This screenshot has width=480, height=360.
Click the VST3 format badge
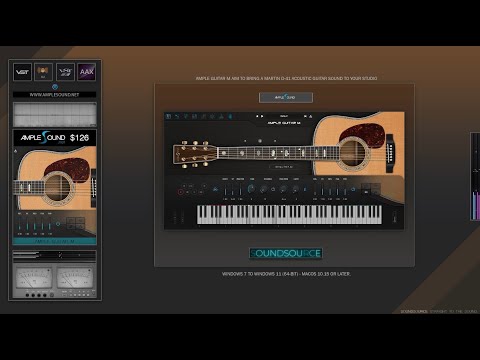(65, 72)
